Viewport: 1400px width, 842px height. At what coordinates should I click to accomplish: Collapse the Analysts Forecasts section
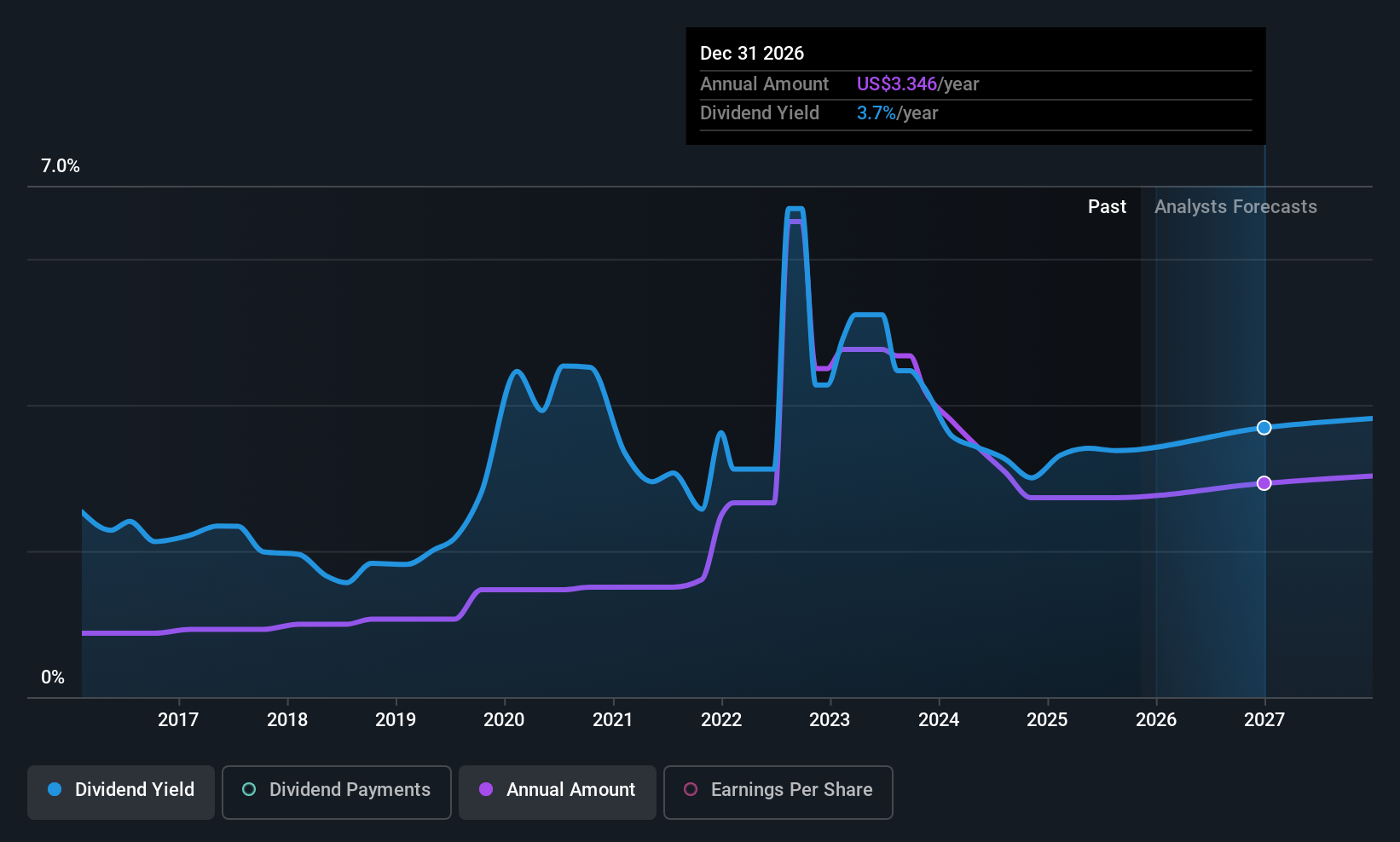pos(1235,206)
